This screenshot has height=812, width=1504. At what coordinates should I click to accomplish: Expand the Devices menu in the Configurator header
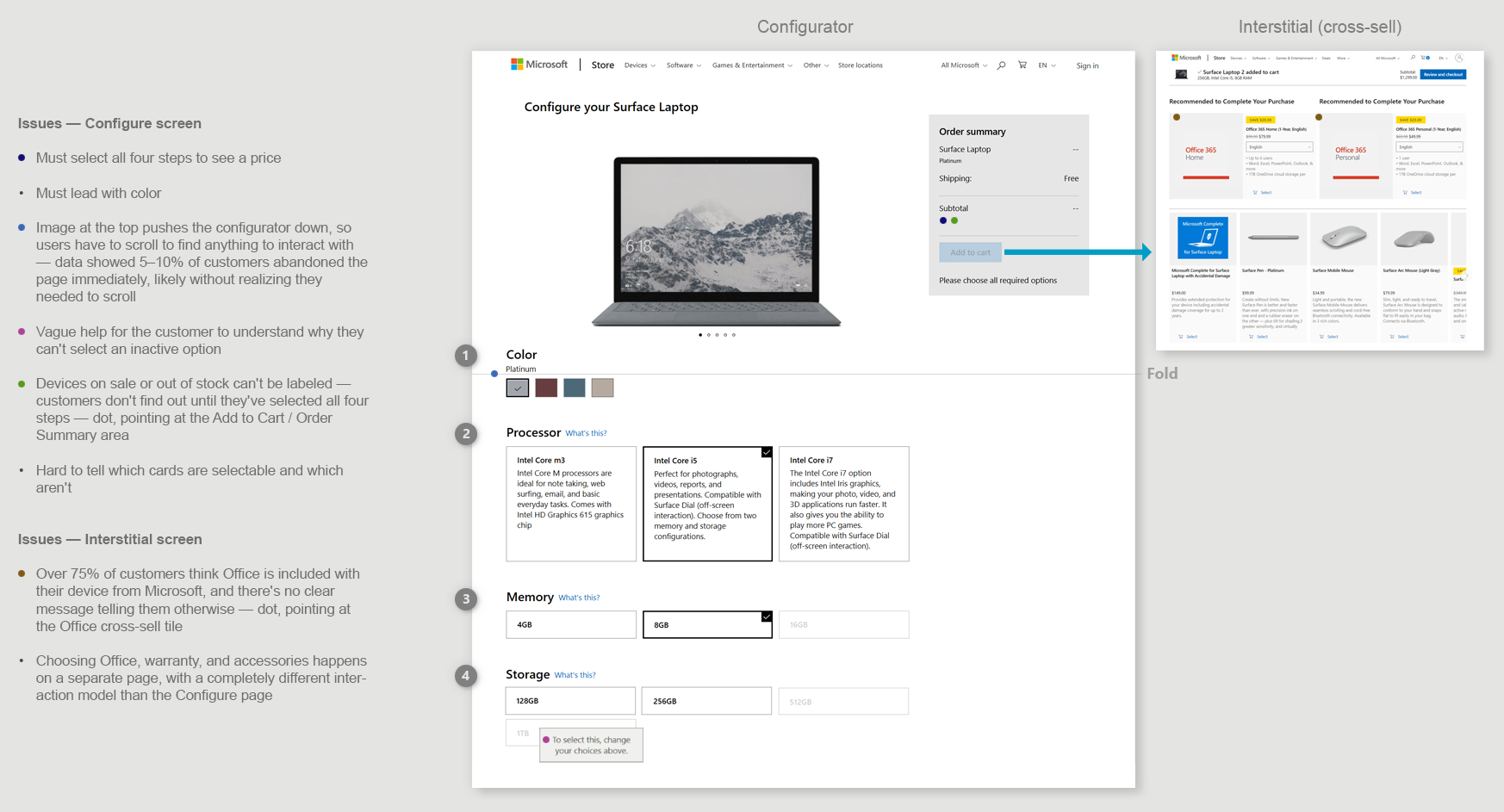tap(640, 65)
